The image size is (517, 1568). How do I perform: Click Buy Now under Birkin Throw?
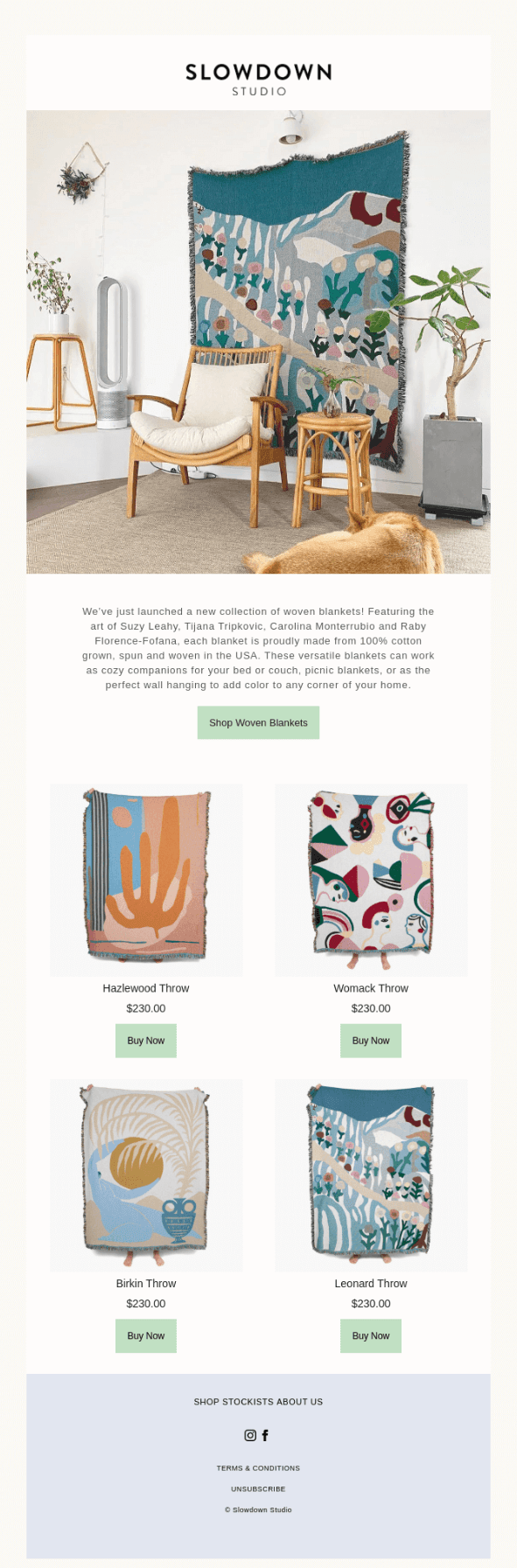coord(146,1335)
